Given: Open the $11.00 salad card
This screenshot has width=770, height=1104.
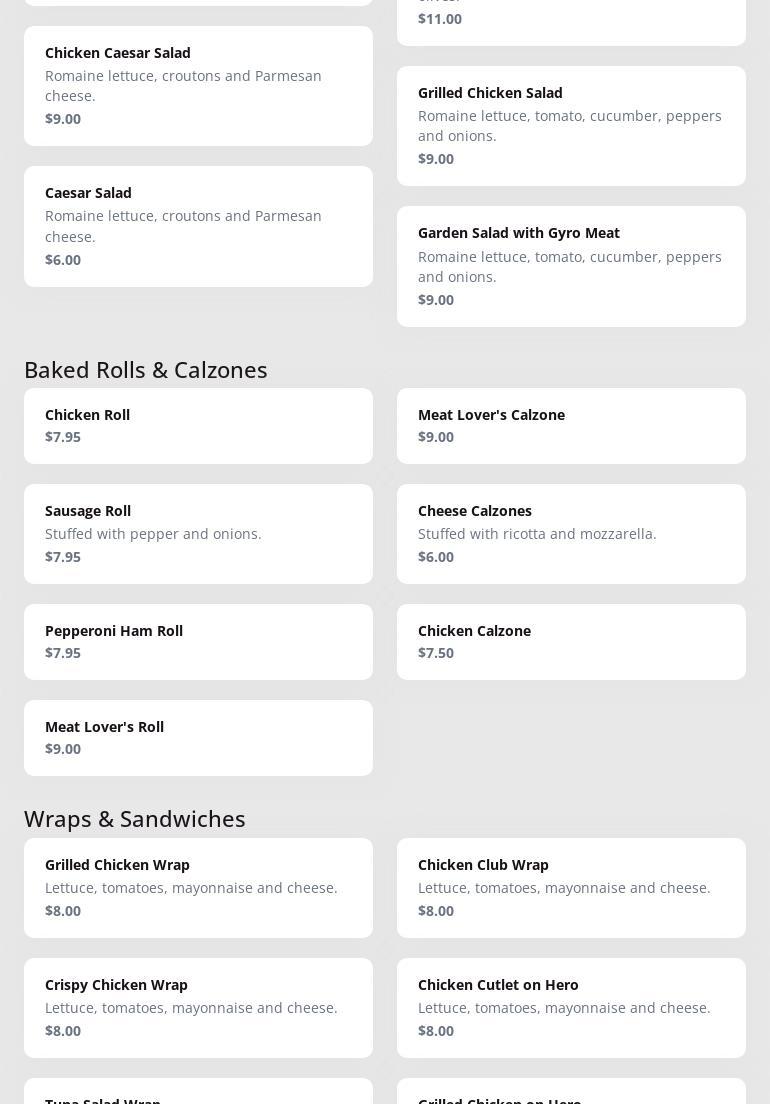Looking at the screenshot, I should 571,20.
